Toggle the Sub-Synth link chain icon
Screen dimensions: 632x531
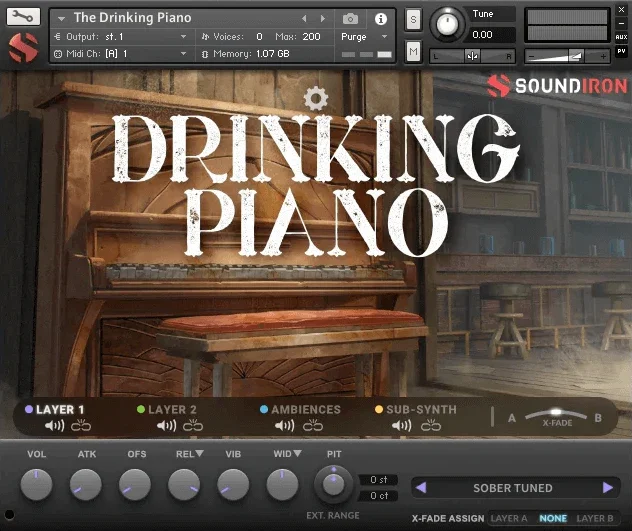coord(431,425)
